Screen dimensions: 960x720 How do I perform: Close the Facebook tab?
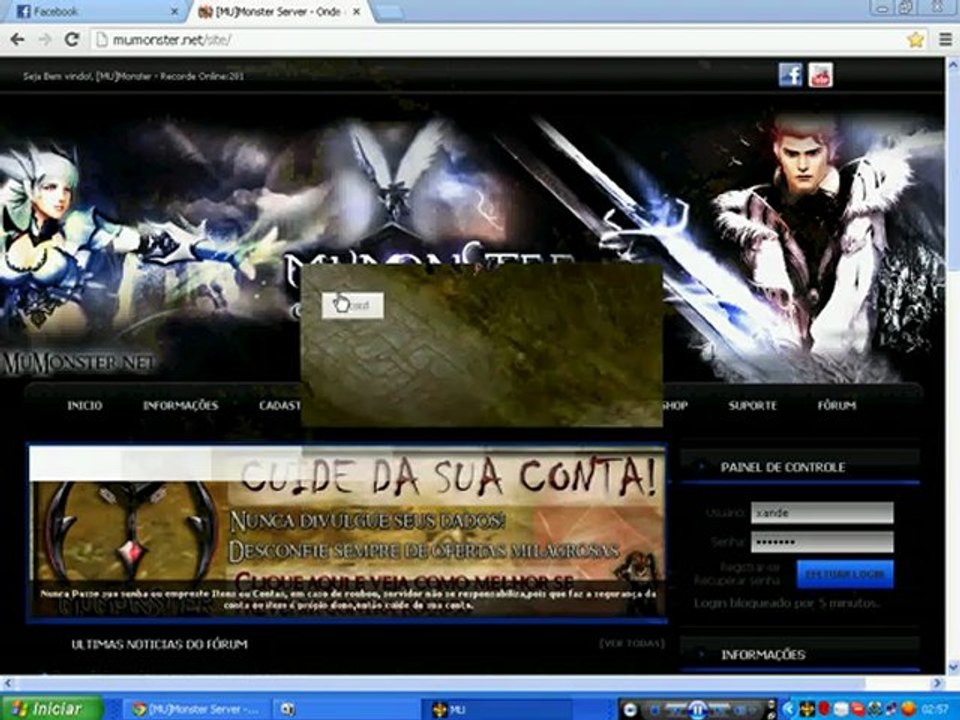tap(174, 12)
